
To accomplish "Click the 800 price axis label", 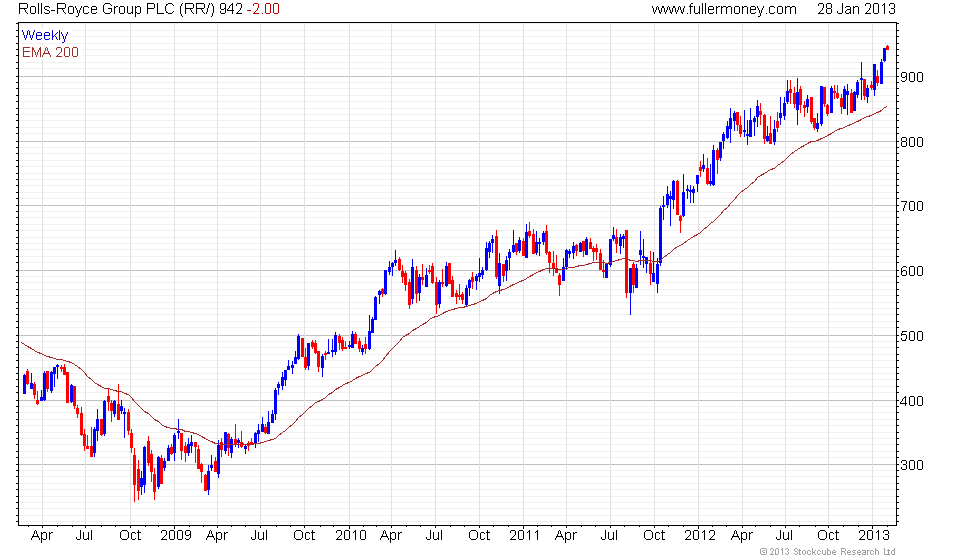I will tap(912, 142).
